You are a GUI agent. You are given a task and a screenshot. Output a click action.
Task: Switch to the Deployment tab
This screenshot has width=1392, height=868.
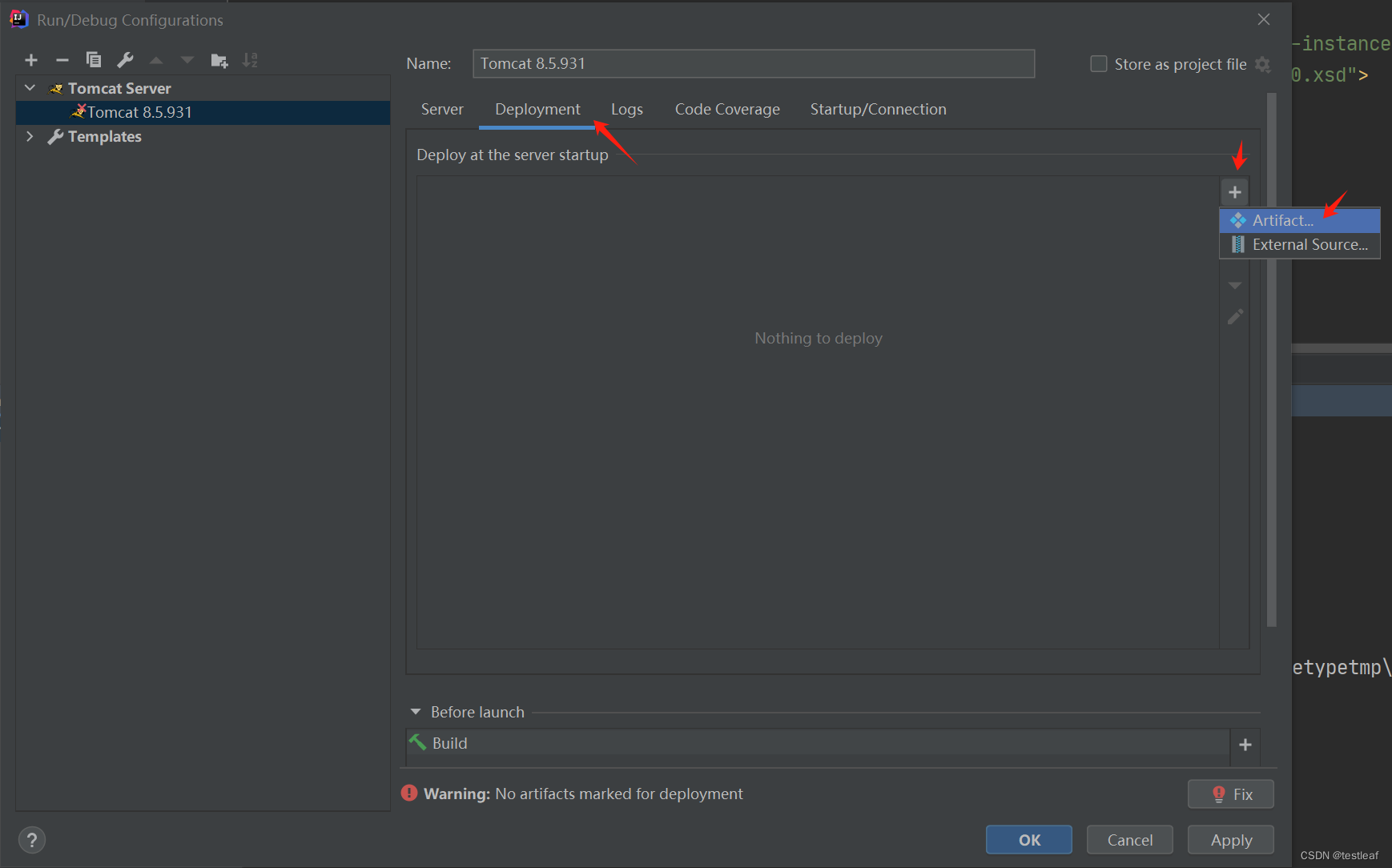point(537,109)
